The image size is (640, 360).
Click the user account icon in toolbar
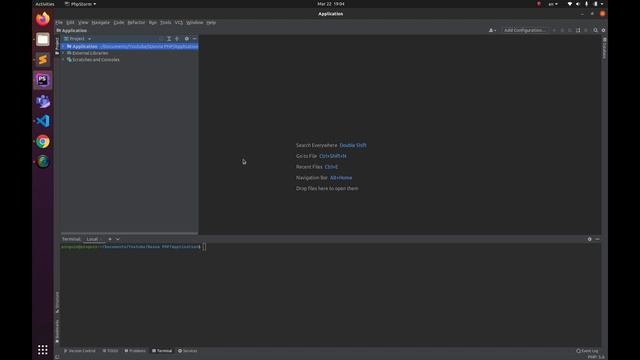pos(492,30)
